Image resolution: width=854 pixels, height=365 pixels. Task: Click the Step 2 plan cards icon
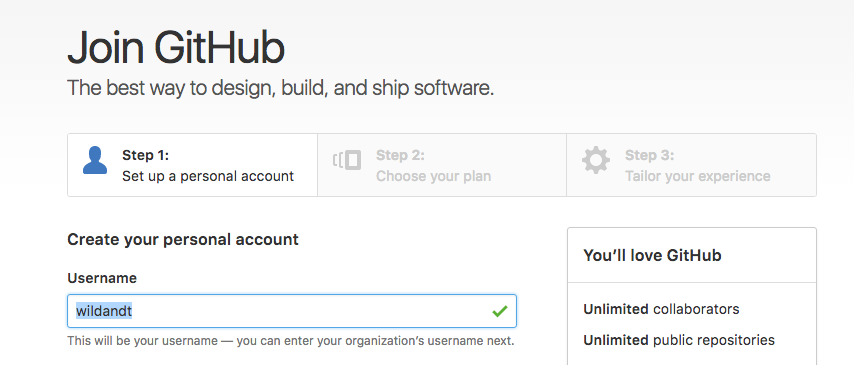coord(347,160)
